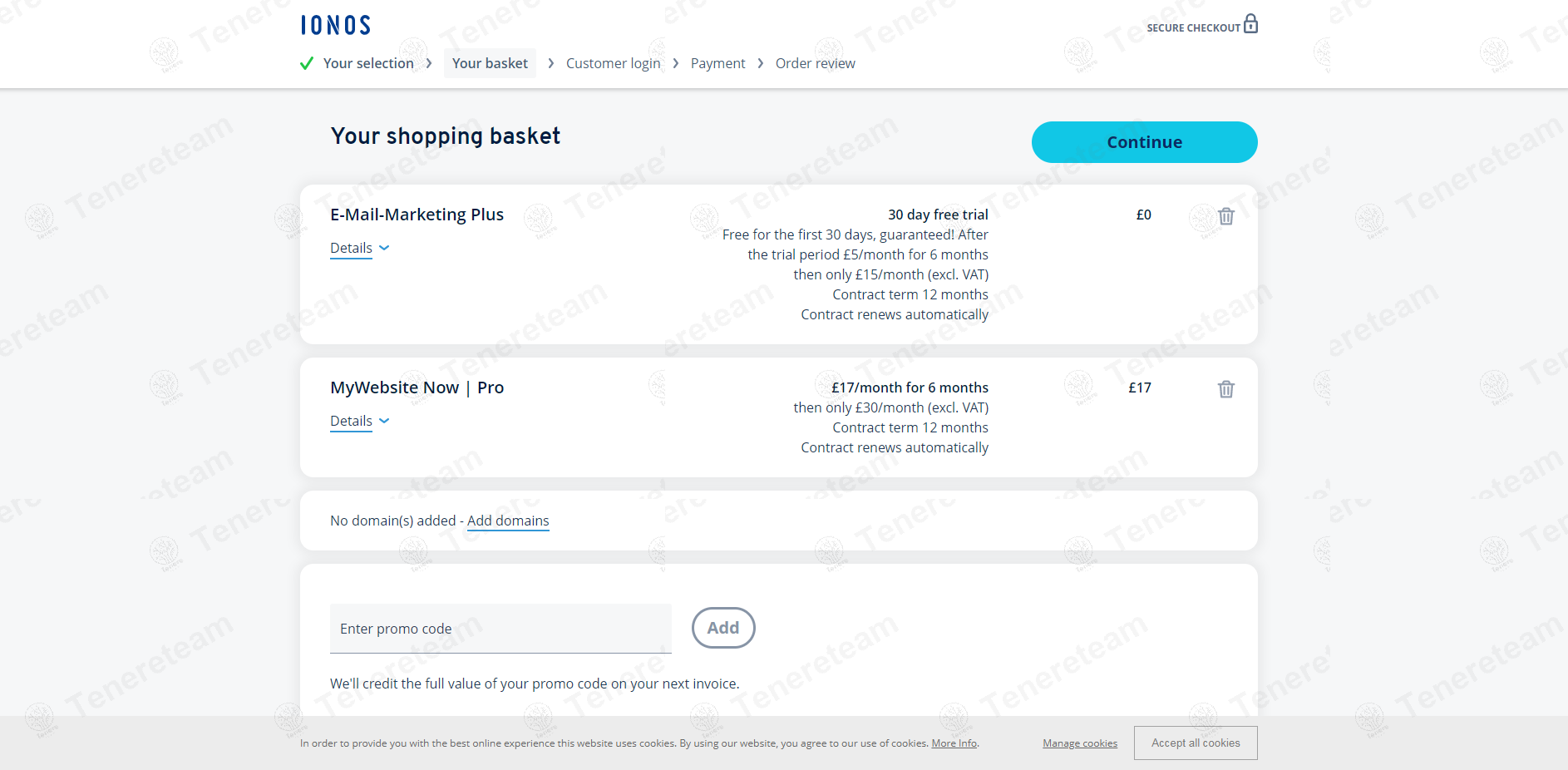Screen dimensions: 1568x770
Task: Click the 30 day free trial text
Action: (x=938, y=215)
